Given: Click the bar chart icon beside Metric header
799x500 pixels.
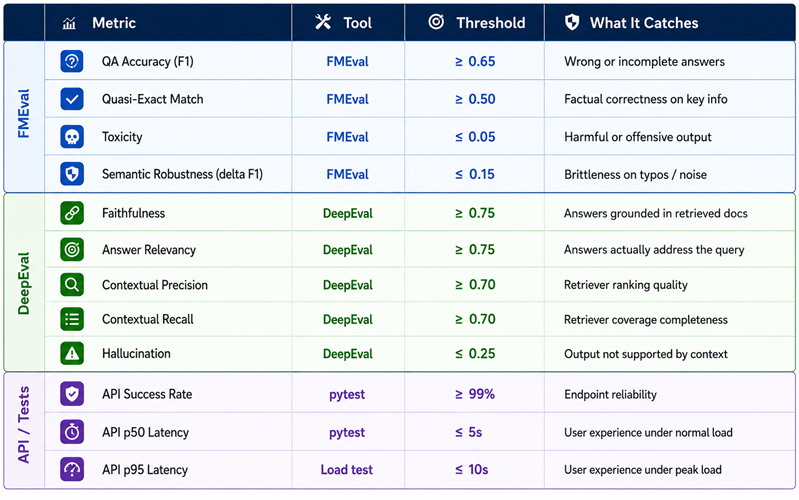Looking at the screenshot, I should [x=69, y=23].
